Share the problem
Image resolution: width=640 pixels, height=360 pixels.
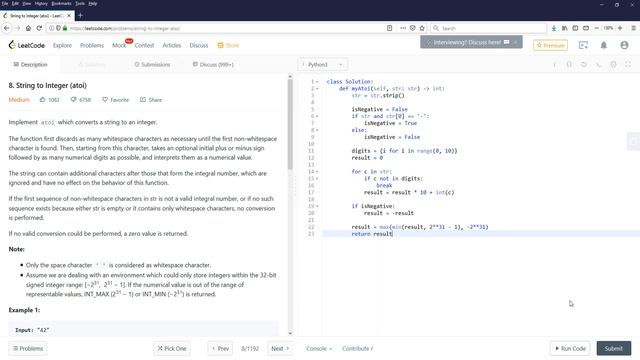[151, 100]
